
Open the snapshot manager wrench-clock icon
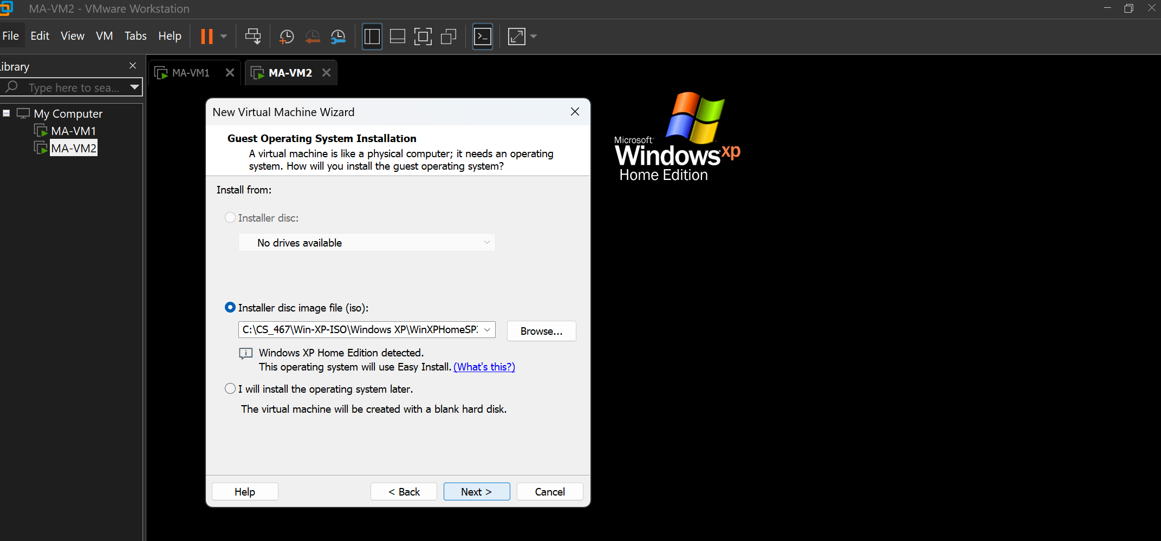338,36
